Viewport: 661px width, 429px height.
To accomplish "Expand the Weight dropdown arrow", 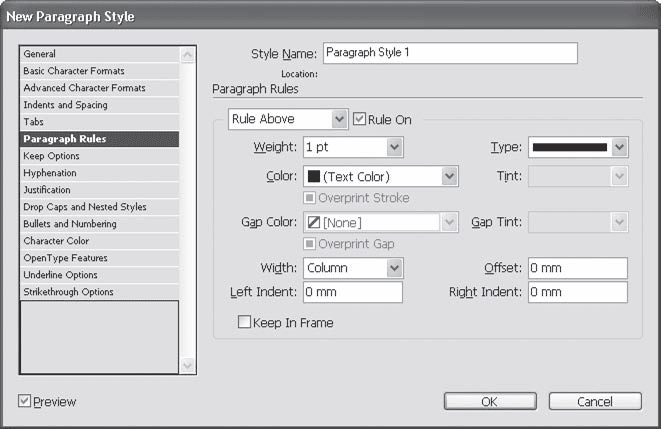I will (x=393, y=148).
